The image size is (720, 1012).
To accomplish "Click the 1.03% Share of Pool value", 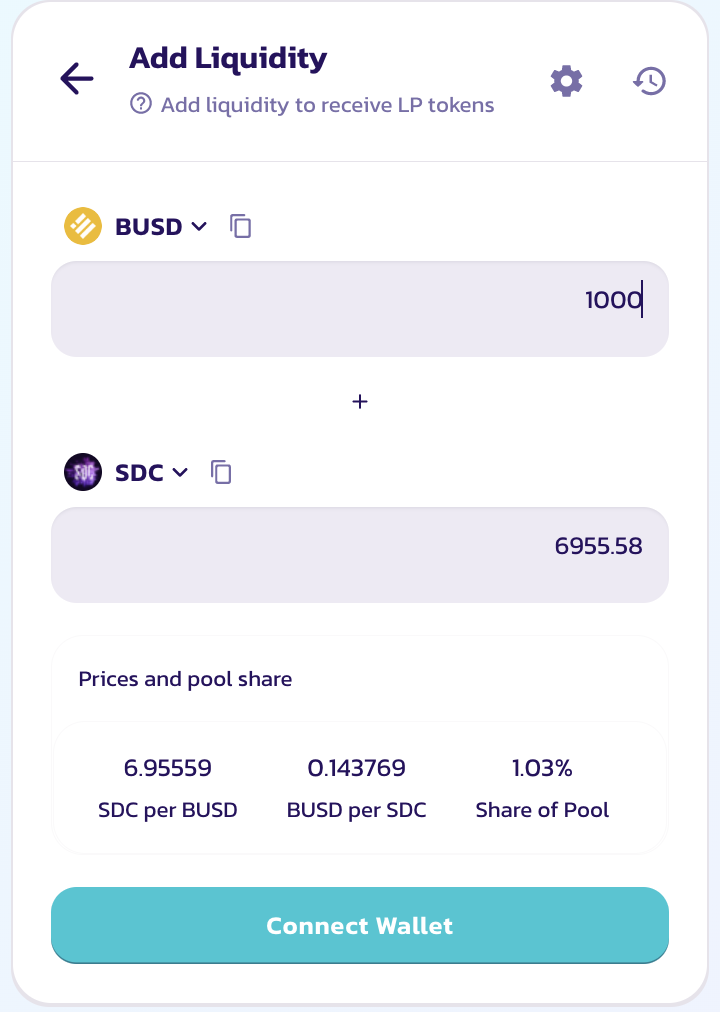I will coord(542,768).
